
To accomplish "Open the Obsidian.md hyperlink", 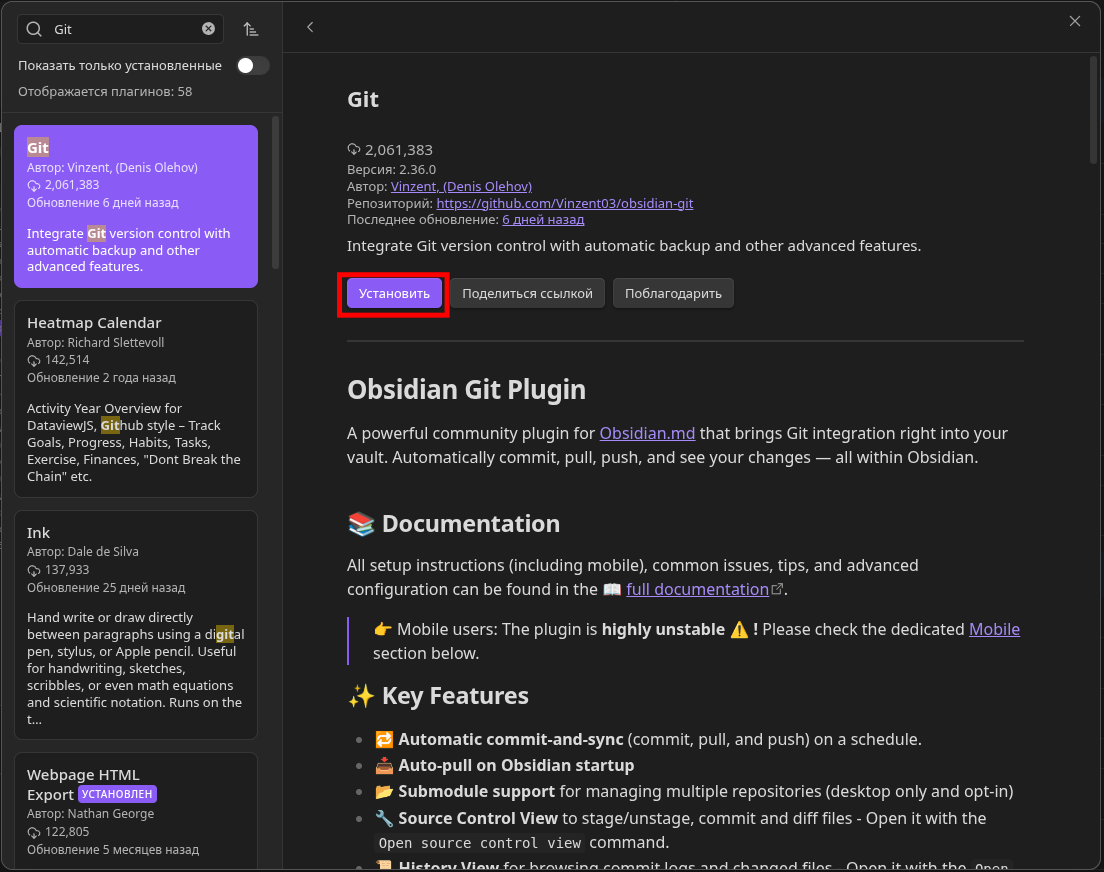I will 646,434.
